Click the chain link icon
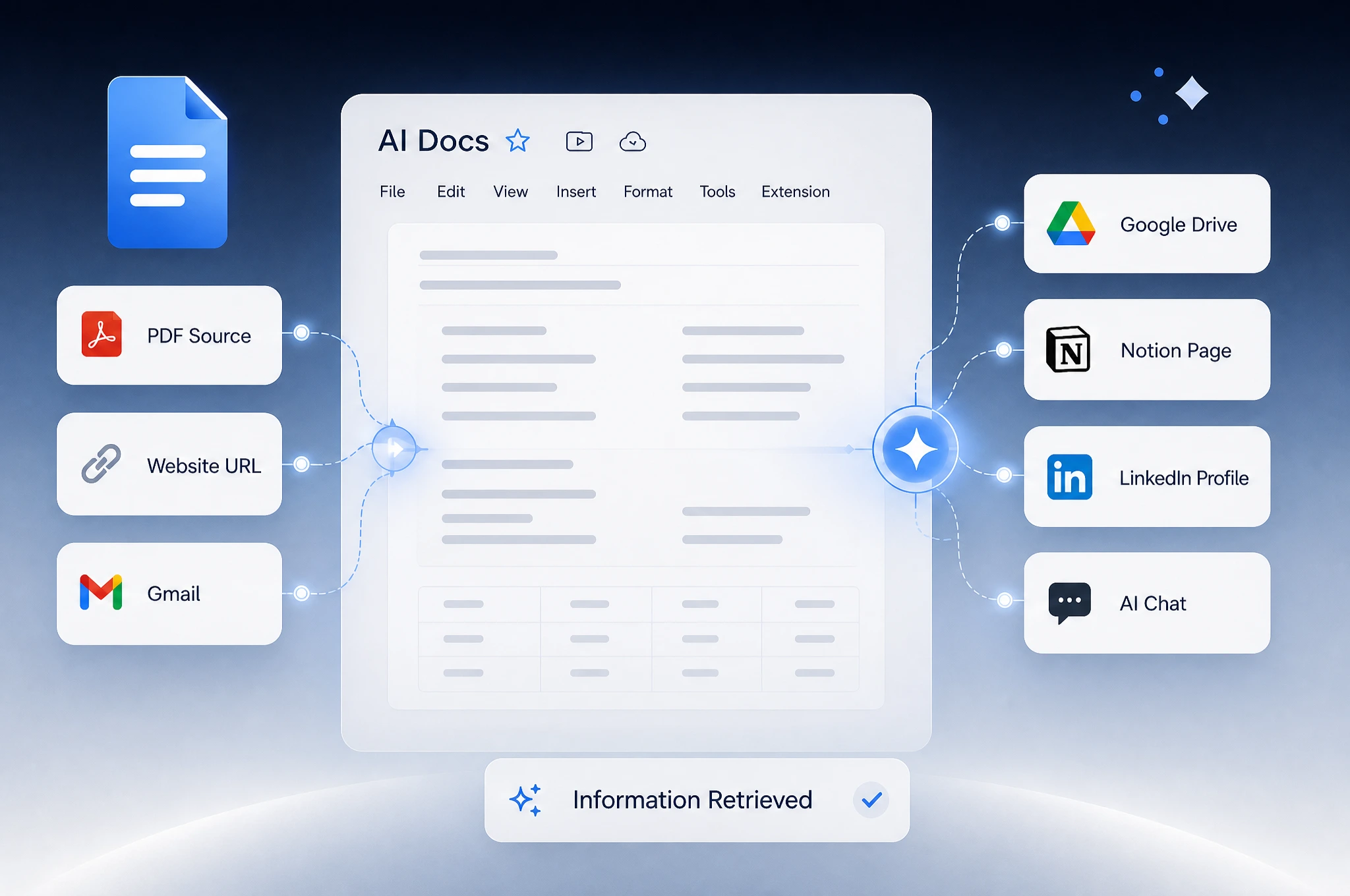Image resolution: width=1350 pixels, height=896 pixels. [101, 464]
